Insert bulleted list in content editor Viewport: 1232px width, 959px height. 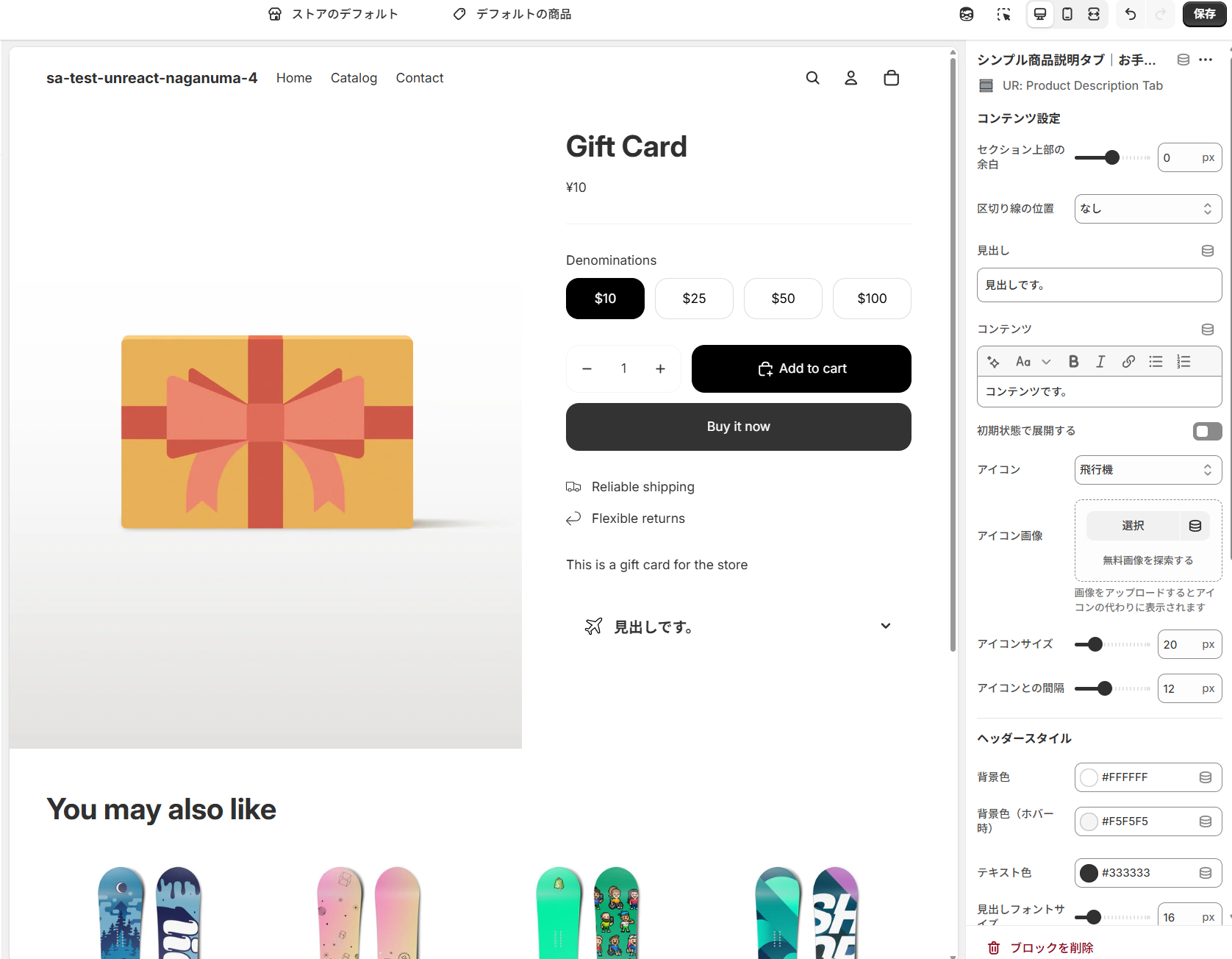point(1156,361)
